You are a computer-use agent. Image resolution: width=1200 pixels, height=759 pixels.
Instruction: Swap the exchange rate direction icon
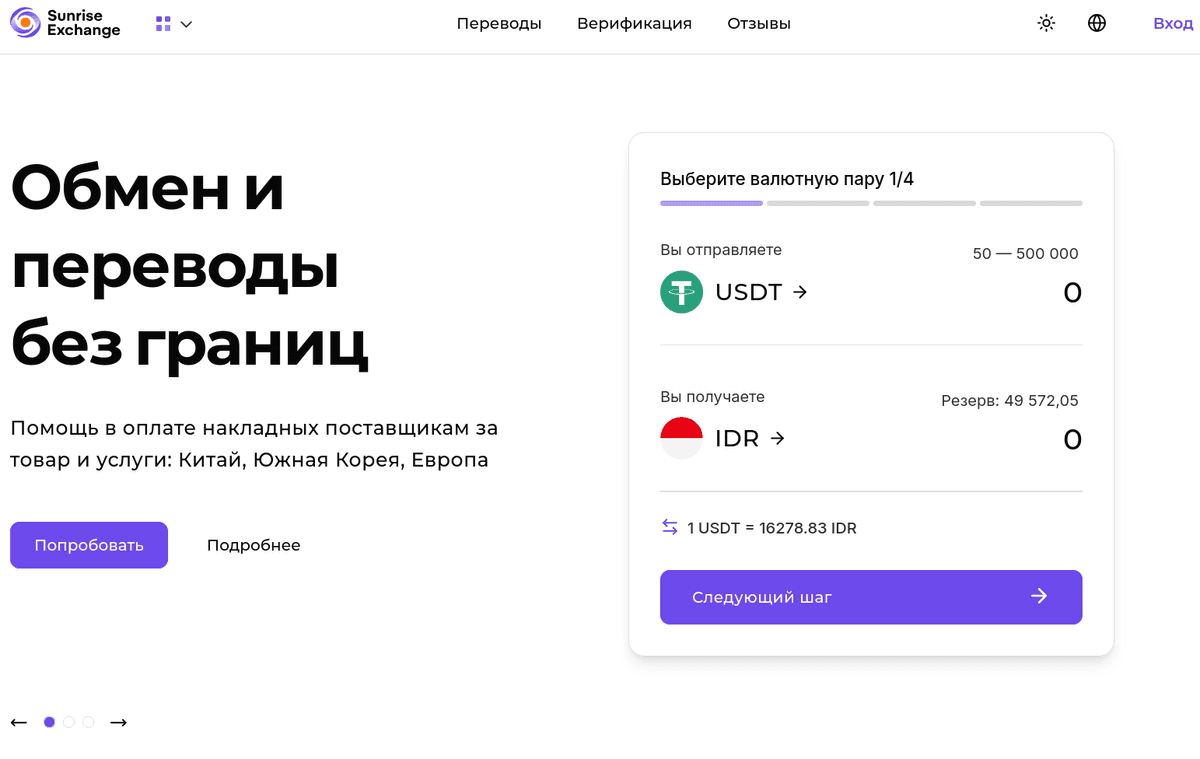670,527
